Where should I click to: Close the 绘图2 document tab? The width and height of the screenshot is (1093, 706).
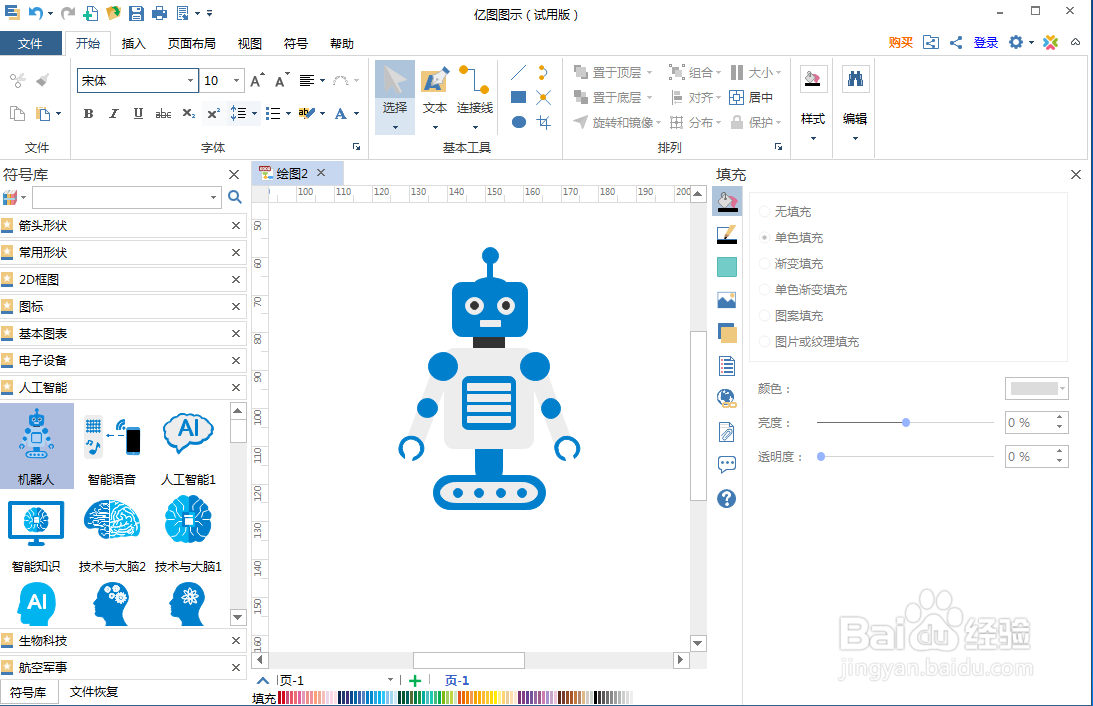tap(321, 173)
